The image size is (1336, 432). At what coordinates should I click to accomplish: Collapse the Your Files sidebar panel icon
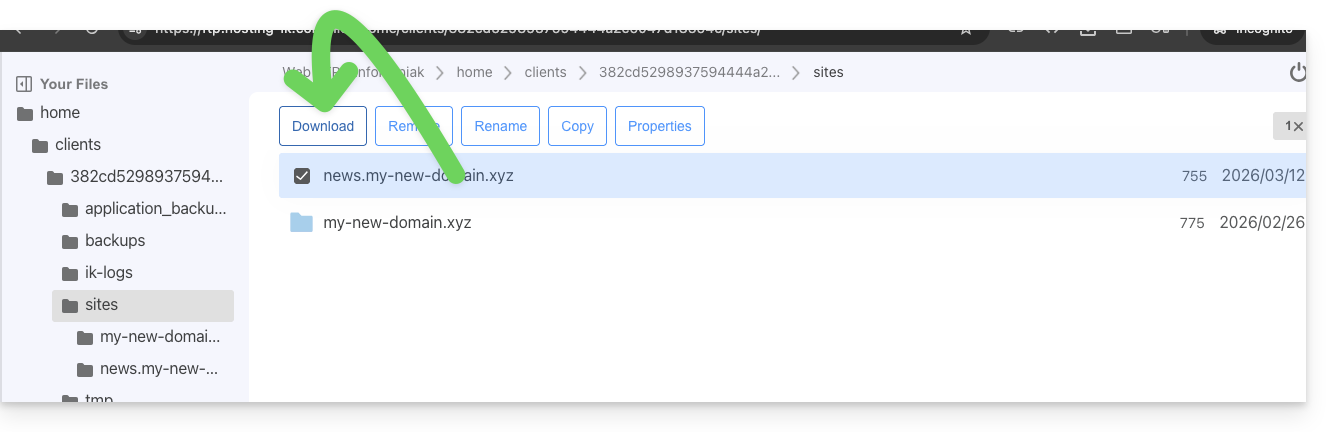24,84
